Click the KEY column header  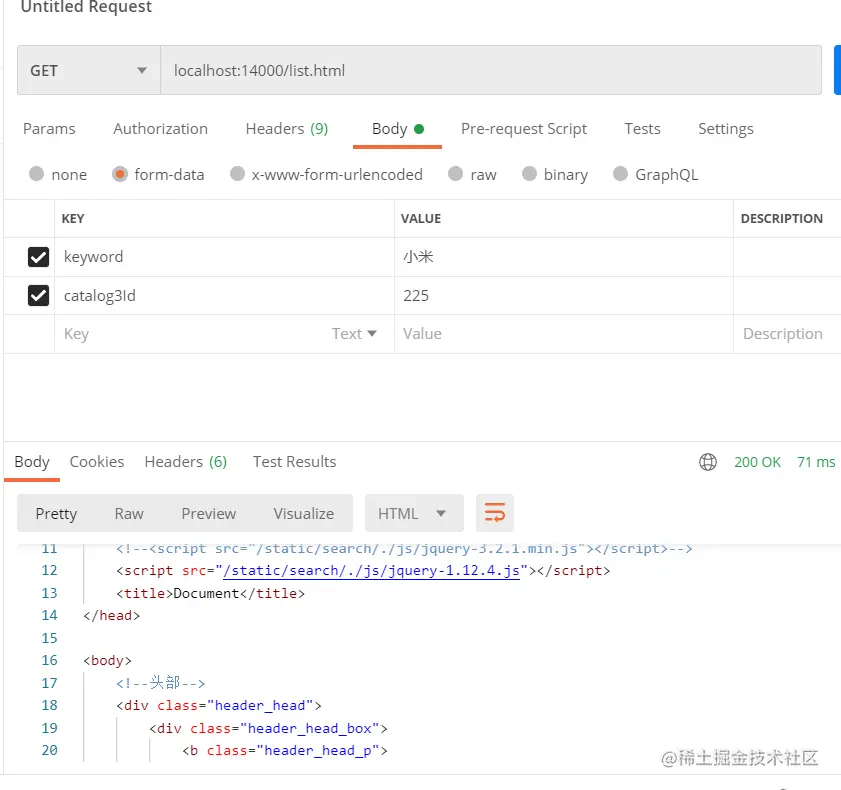[x=73, y=218]
